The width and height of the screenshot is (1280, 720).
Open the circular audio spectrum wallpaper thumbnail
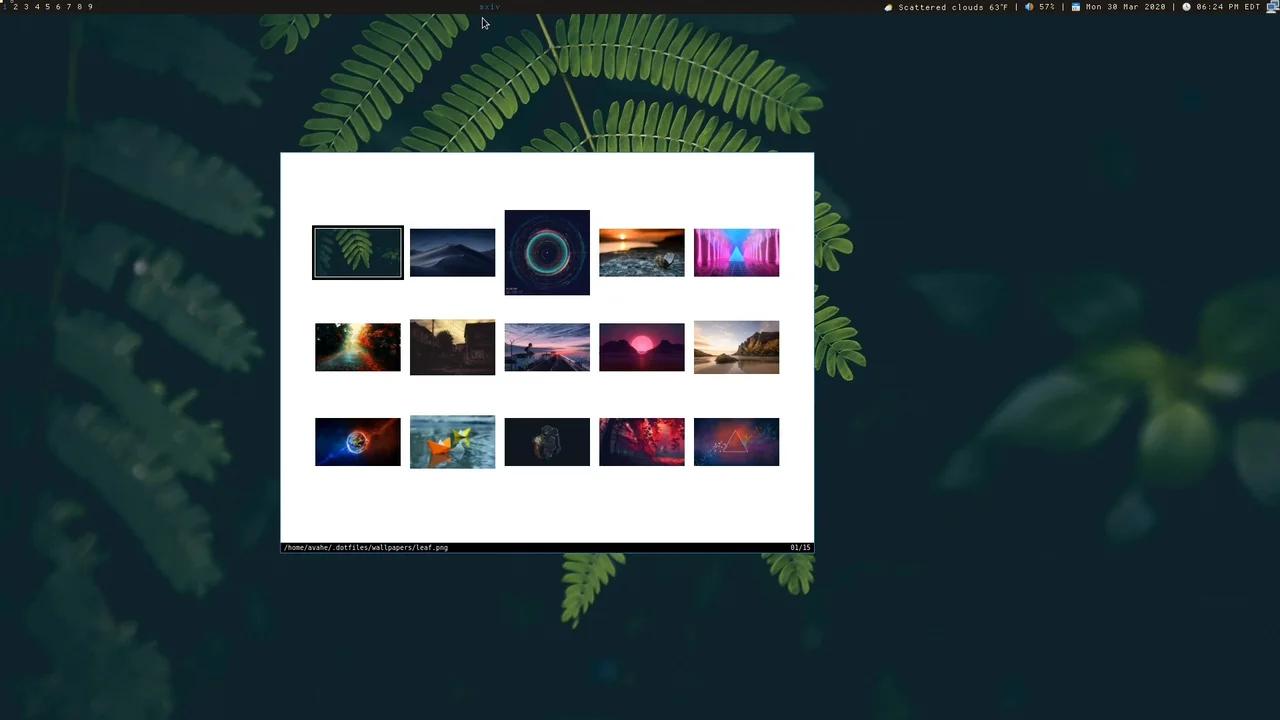pyautogui.click(x=547, y=252)
